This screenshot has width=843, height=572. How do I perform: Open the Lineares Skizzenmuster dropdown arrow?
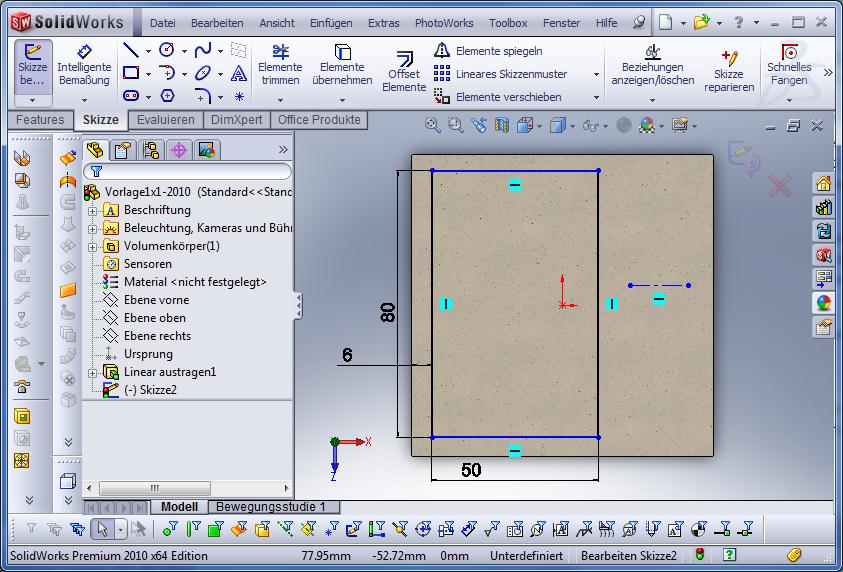pyautogui.click(x=596, y=74)
